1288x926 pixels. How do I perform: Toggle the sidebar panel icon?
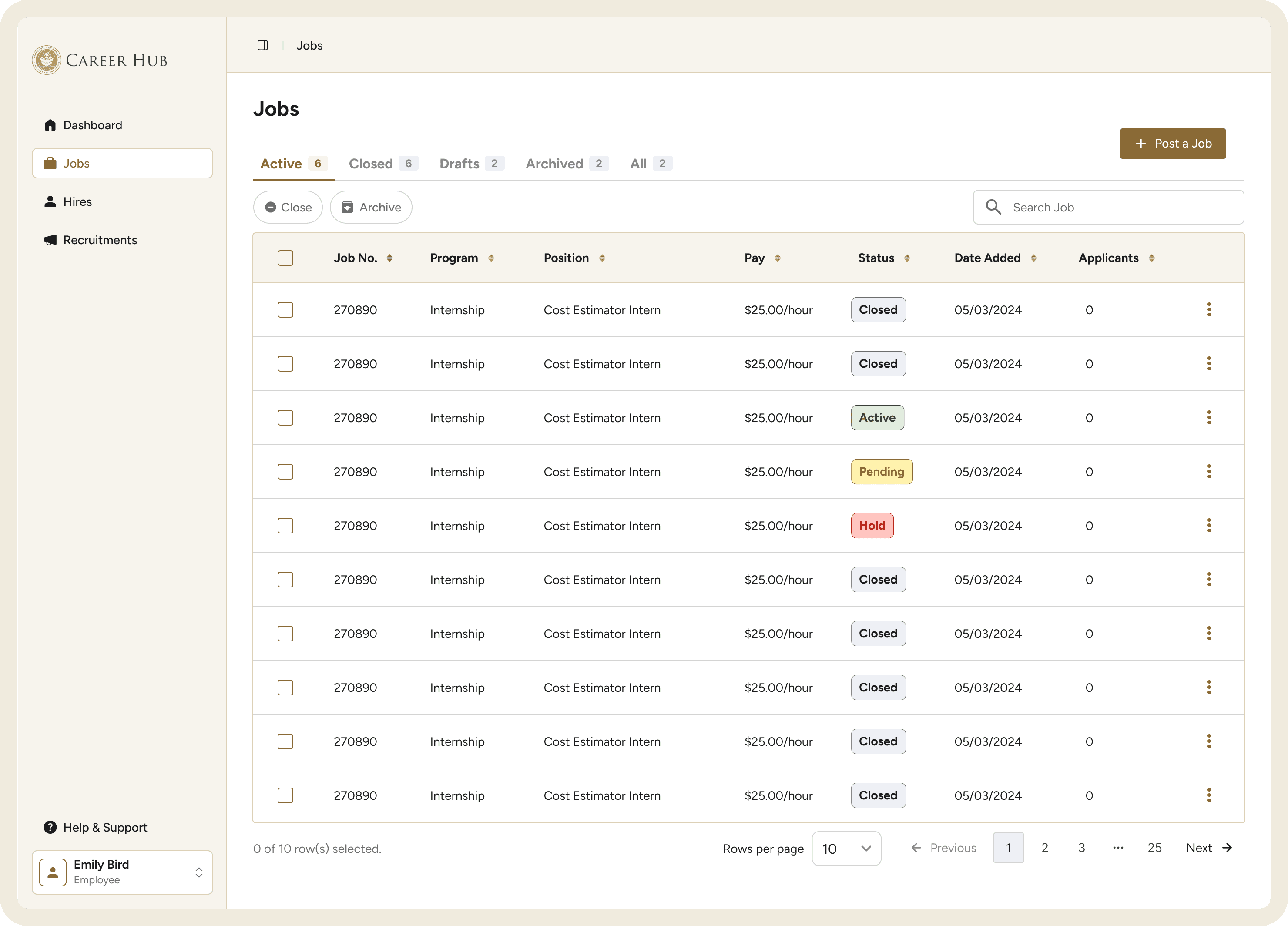tap(262, 45)
